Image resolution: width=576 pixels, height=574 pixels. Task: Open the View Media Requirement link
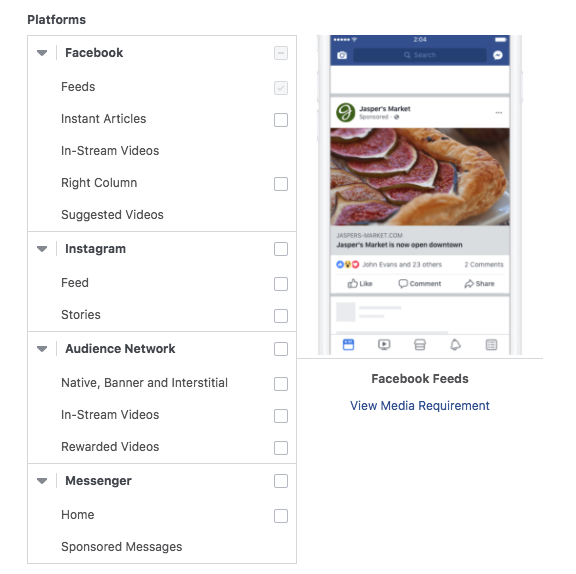(420, 405)
